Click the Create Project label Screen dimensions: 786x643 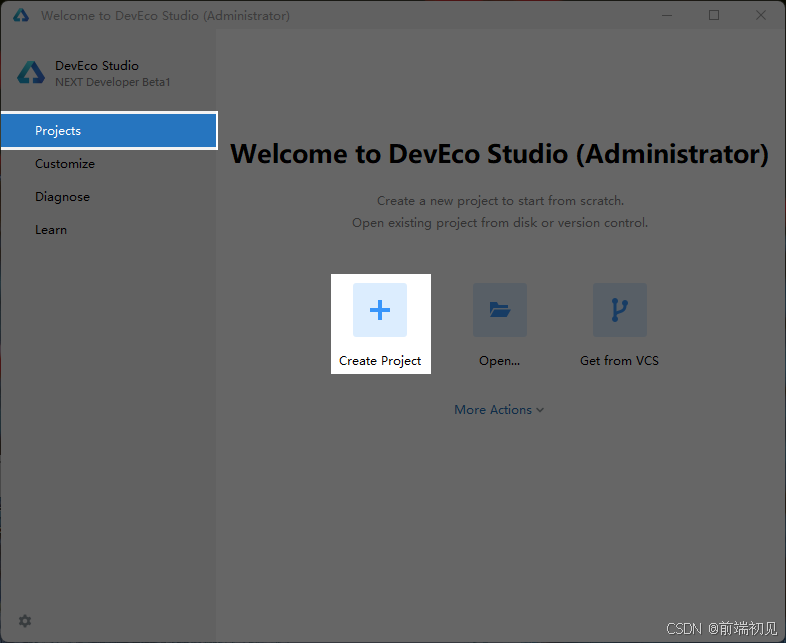[x=380, y=361]
